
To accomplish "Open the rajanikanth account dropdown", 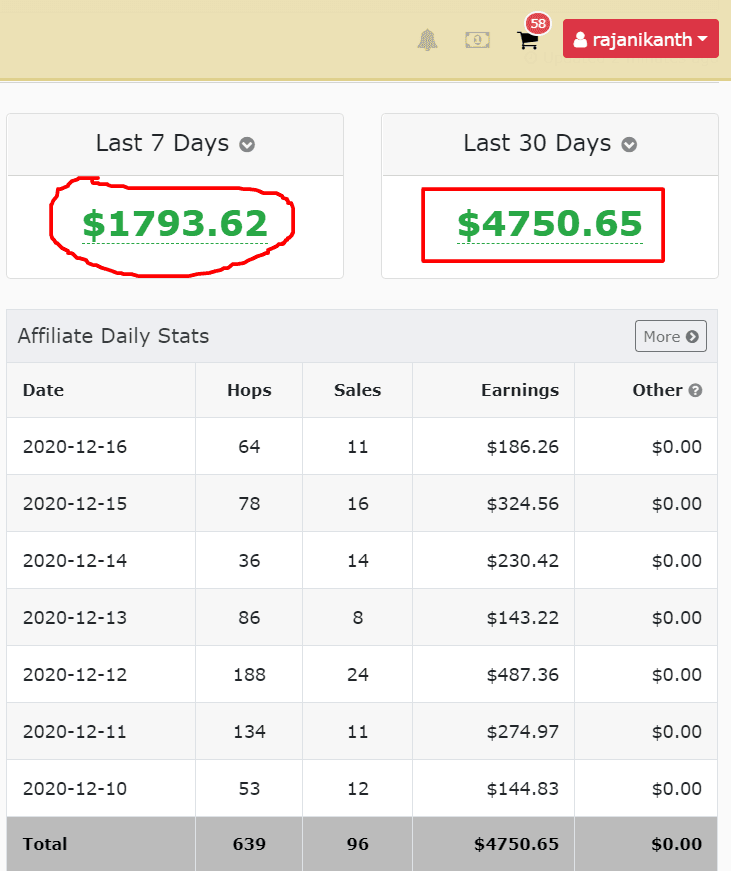I will [x=640, y=40].
